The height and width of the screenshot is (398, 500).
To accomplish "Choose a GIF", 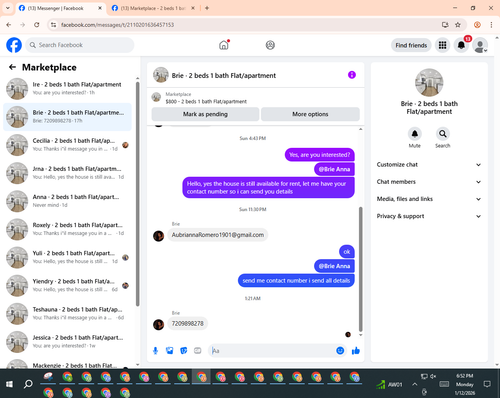I will pyautogui.click(x=198, y=351).
